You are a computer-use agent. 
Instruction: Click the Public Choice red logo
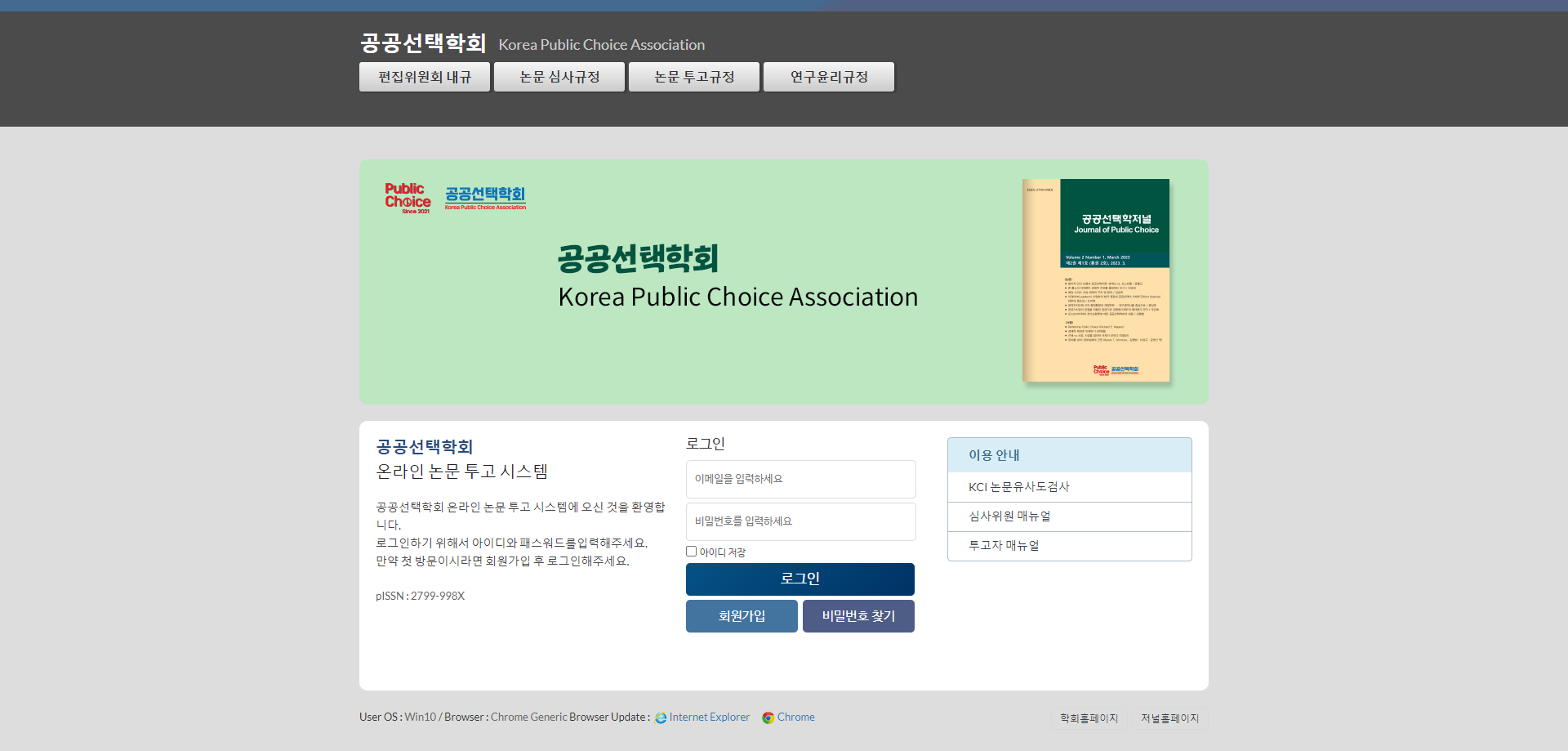(408, 199)
